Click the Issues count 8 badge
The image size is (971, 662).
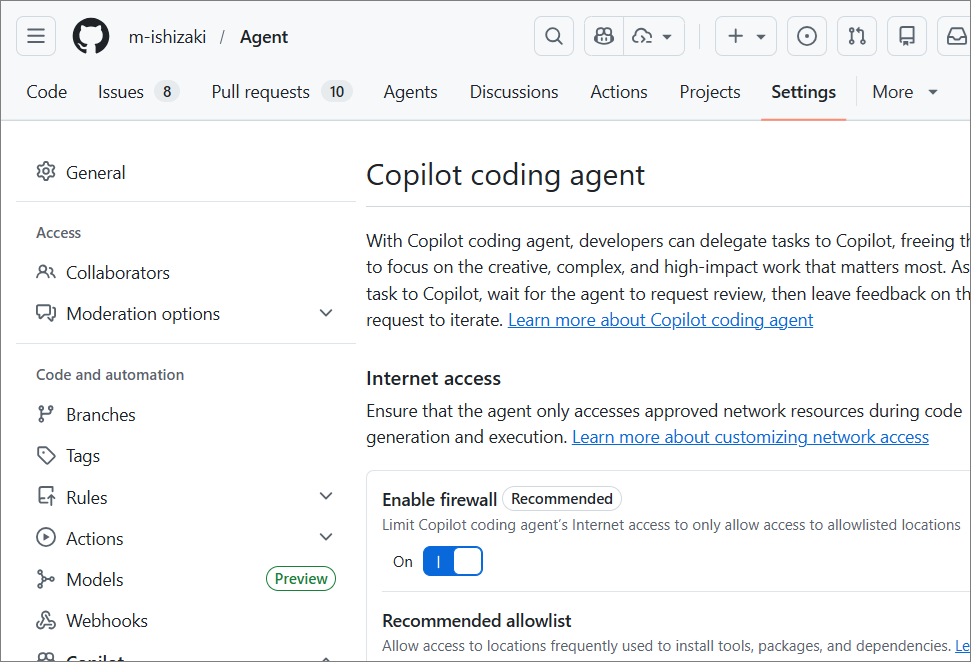167,92
